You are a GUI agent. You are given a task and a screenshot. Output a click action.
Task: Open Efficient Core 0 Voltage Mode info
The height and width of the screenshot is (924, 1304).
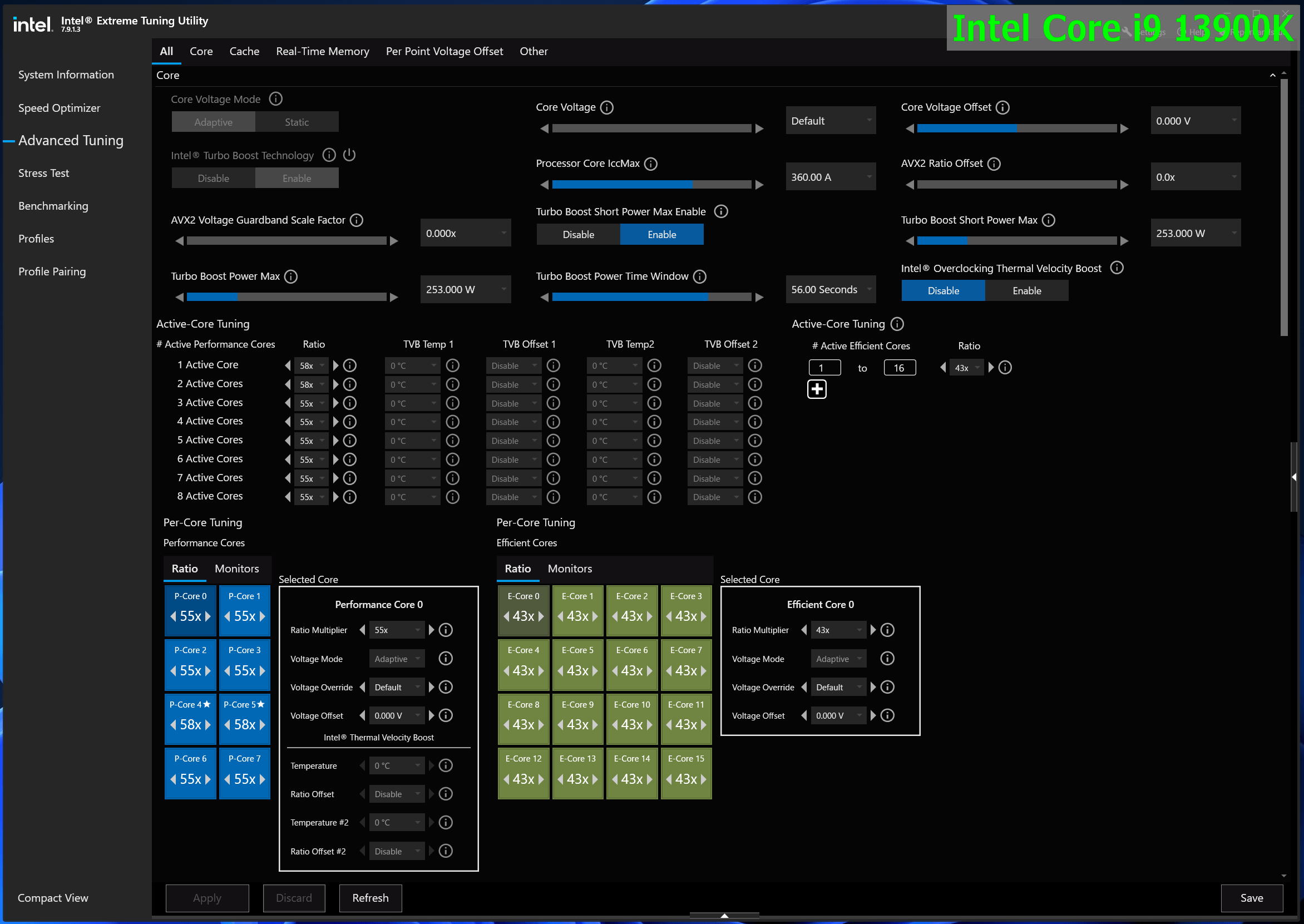click(x=887, y=659)
